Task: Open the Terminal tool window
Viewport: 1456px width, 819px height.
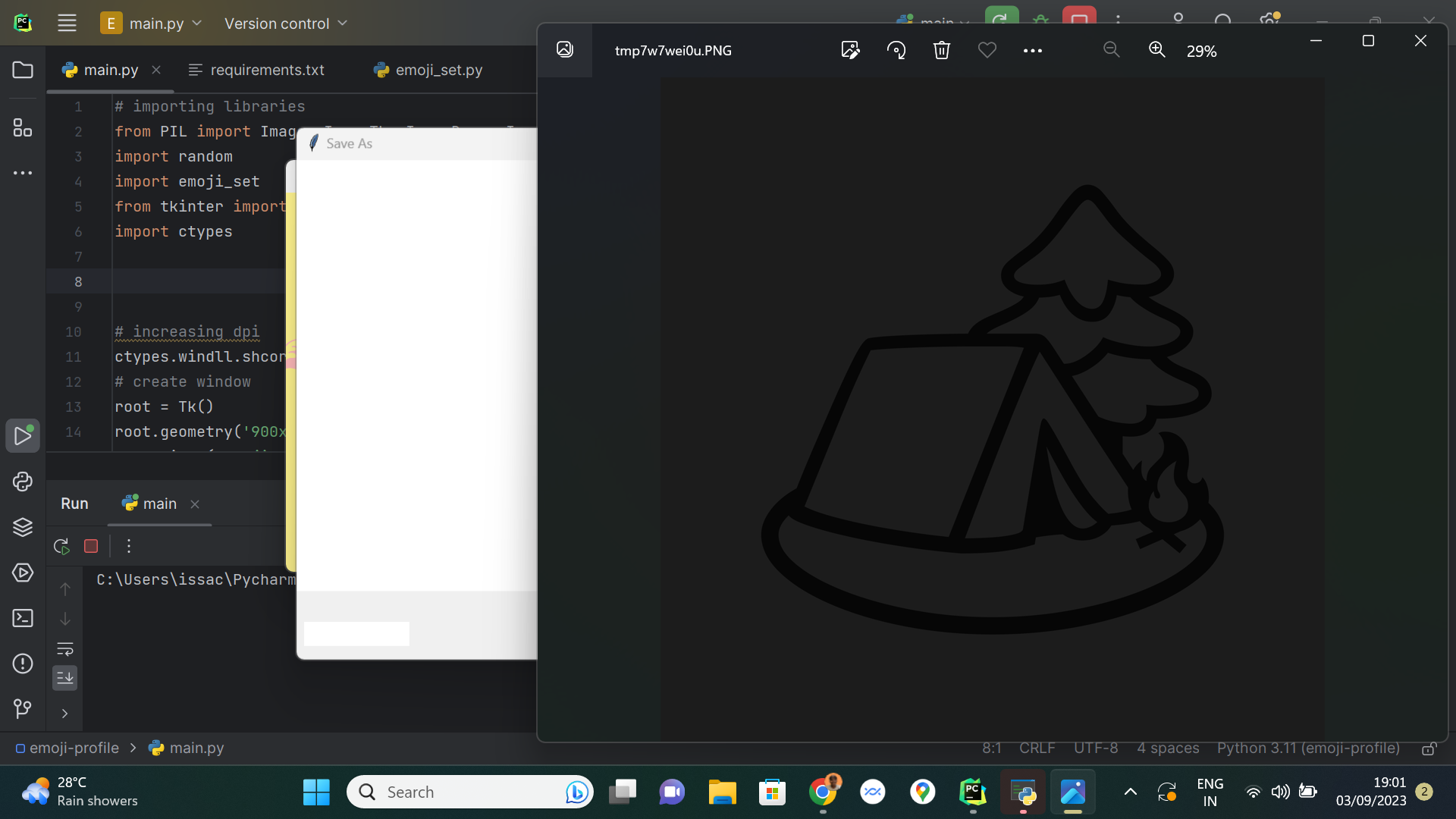Action: 23,618
